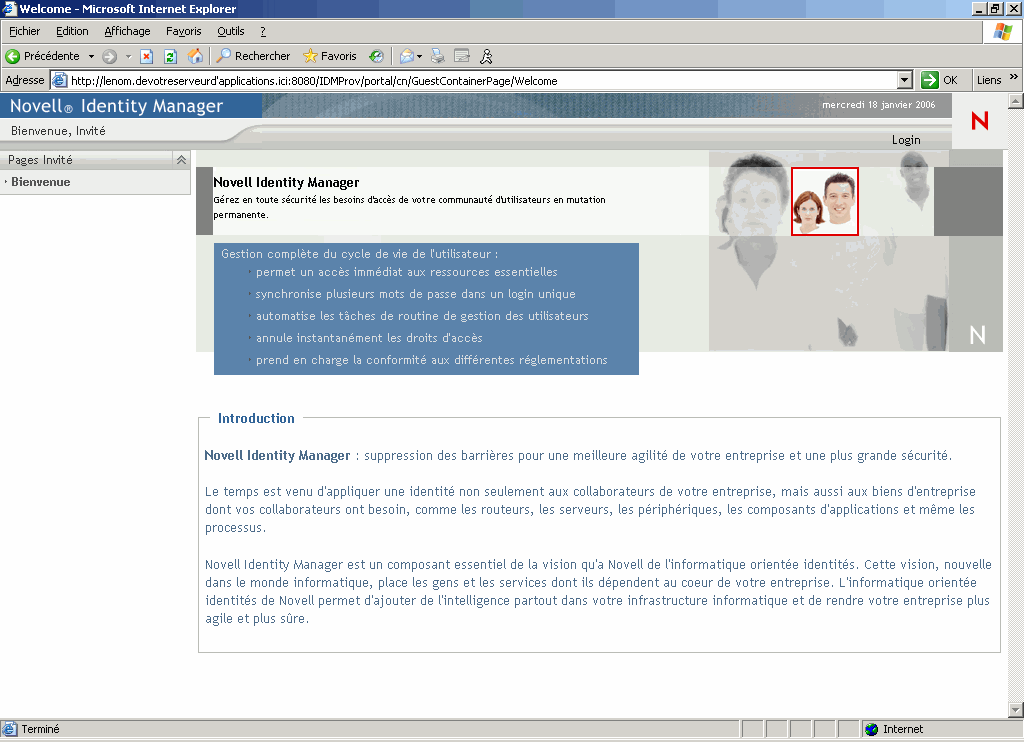This screenshot has height=742, width=1024.
Task: Click the two-faces thumbnail image
Action: click(824, 201)
